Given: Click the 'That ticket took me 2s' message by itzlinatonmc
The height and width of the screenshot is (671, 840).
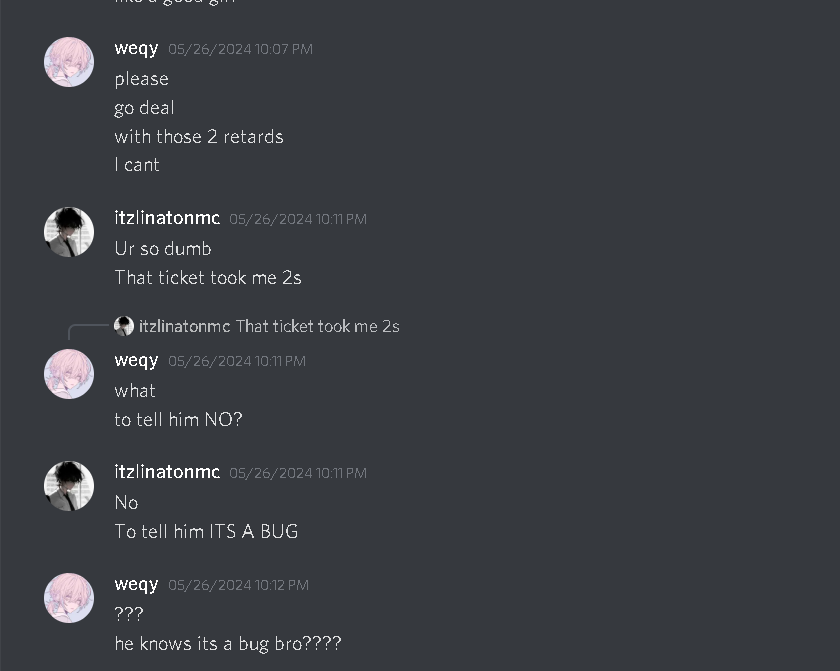Looking at the screenshot, I should (x=208, y=277).
